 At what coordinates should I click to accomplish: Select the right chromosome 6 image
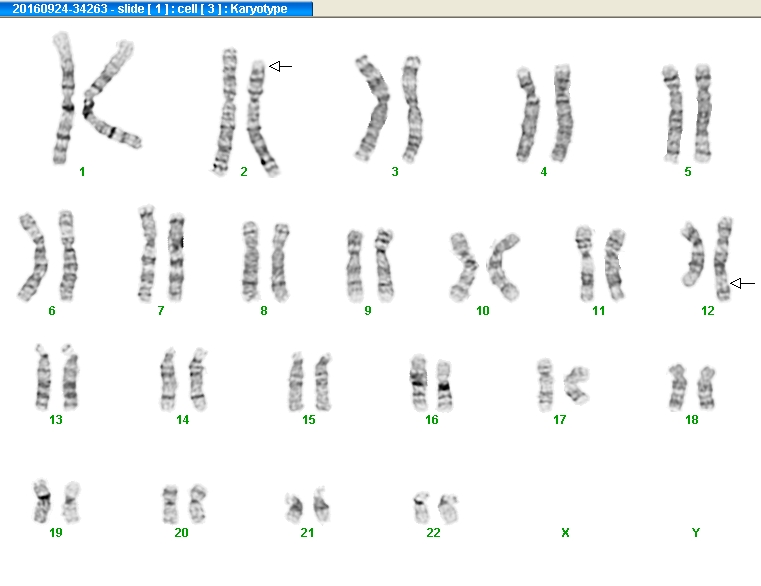(67, 255)
